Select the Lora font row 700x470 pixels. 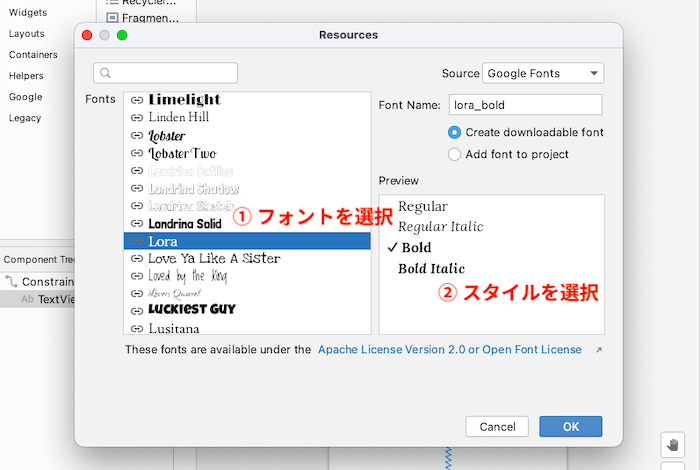pyautogui.click(x=247, y=241)
